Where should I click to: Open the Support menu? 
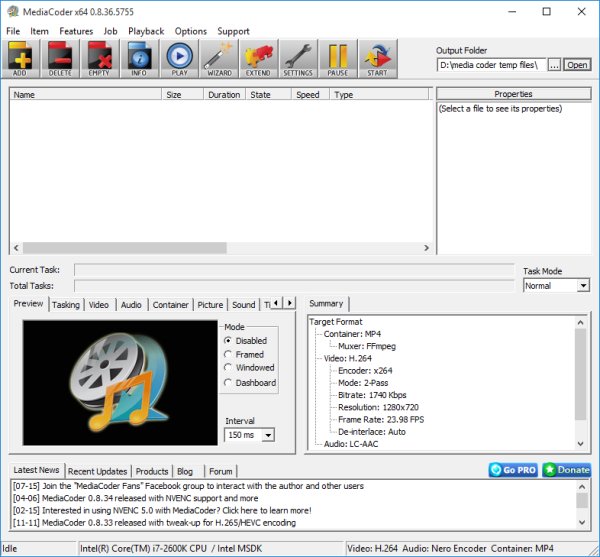click(233, 31)
